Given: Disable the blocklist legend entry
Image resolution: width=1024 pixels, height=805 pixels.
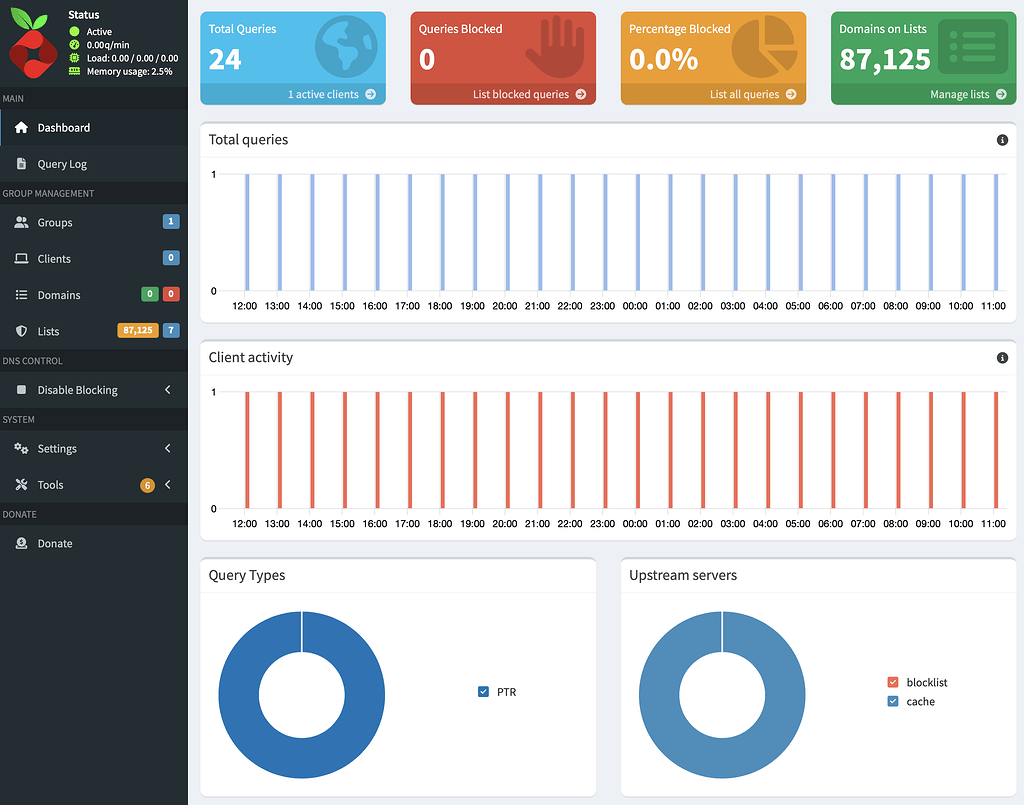Looking at the screenshot, I should click(x=895, y=682).
